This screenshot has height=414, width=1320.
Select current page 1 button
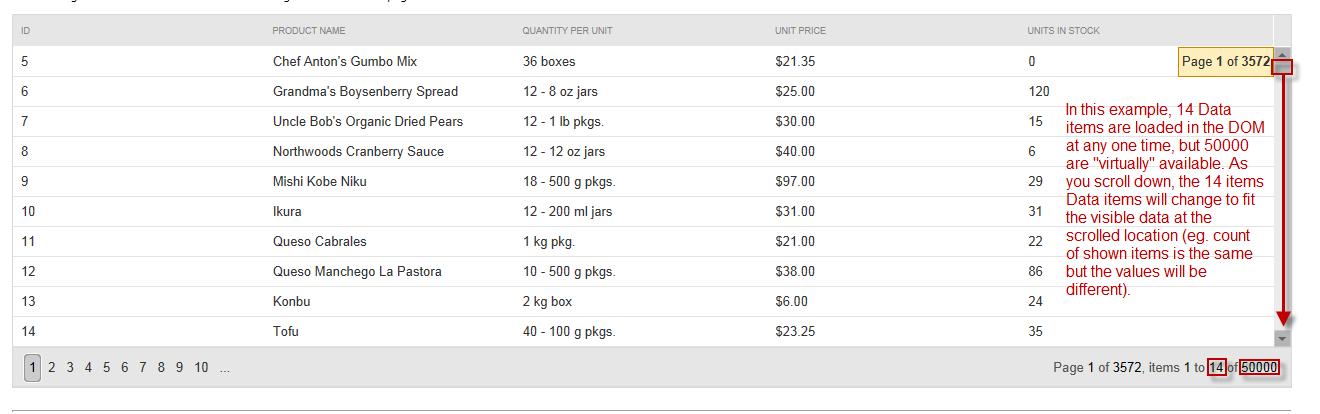pos(33,368)
